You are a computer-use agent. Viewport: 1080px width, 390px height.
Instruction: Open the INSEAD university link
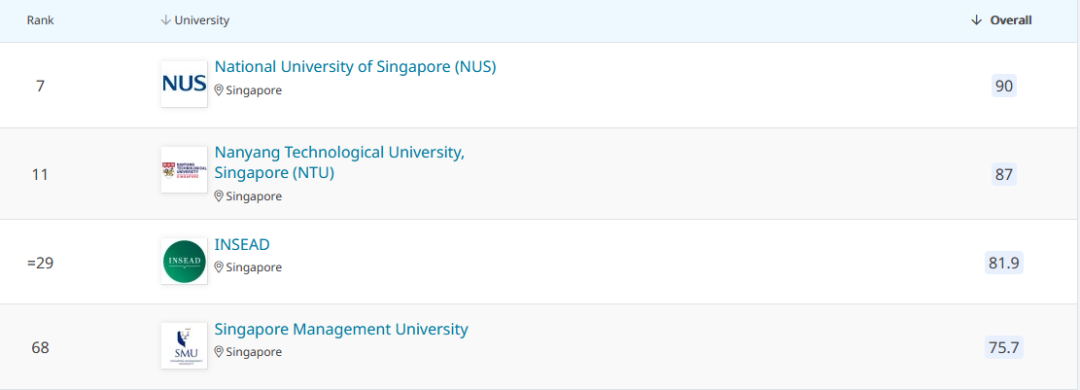click(x=242, y=245)
